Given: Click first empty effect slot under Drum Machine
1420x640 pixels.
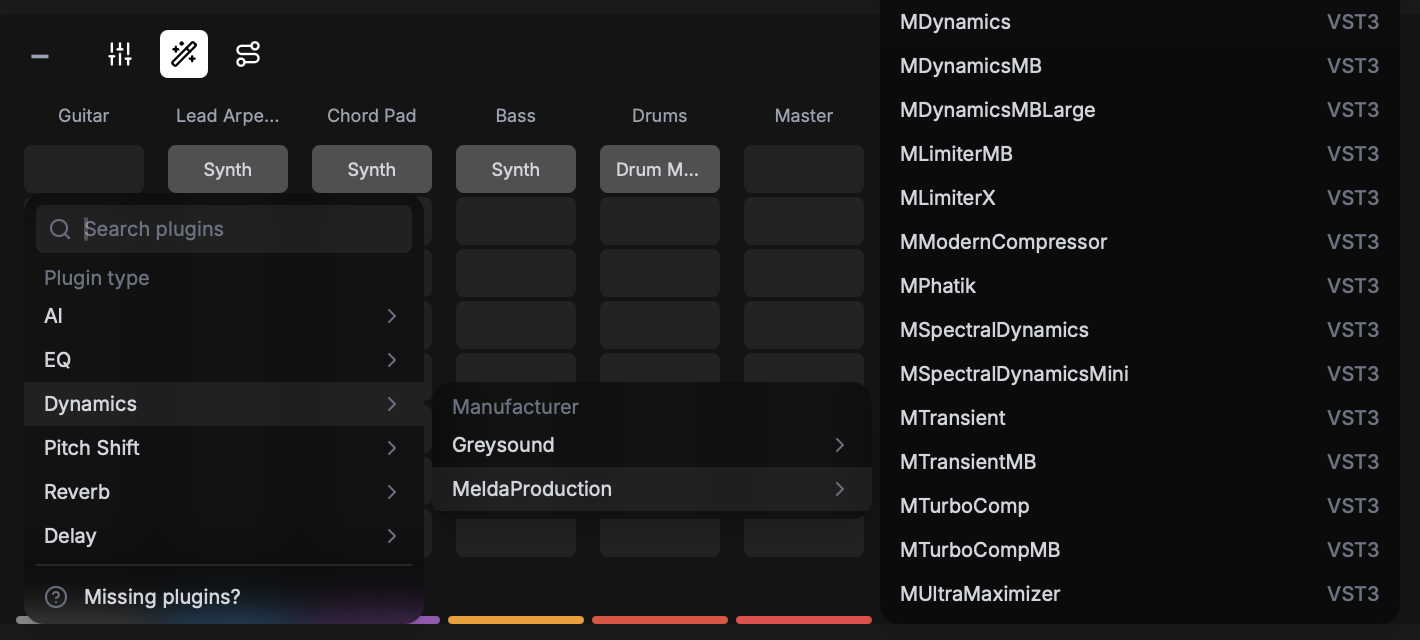Looking at the screenshot, I should [x=660, y=221].
